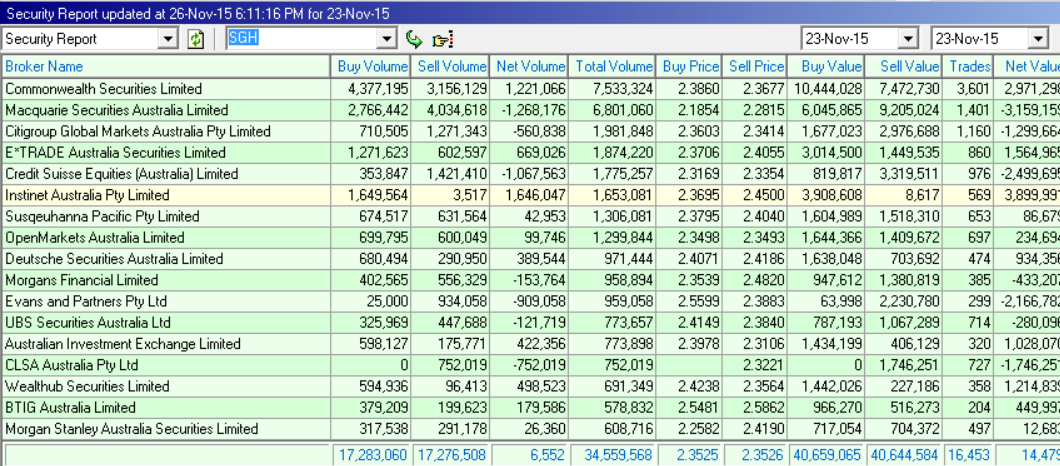Viewport: 1060px width, 466px height.
Task: Select the SGH security code field
Action: [x=302, y=39]
